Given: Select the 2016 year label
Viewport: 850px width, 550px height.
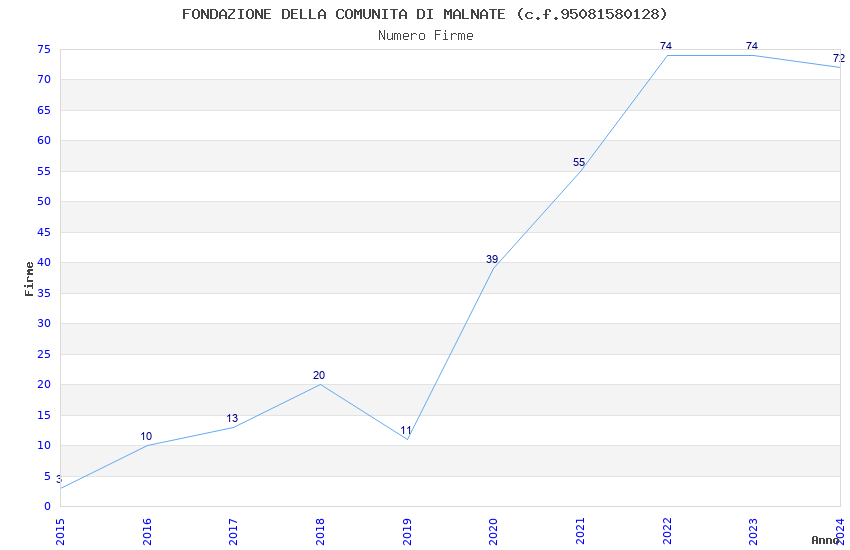Looking at the screenshot, I should [147, 532].
